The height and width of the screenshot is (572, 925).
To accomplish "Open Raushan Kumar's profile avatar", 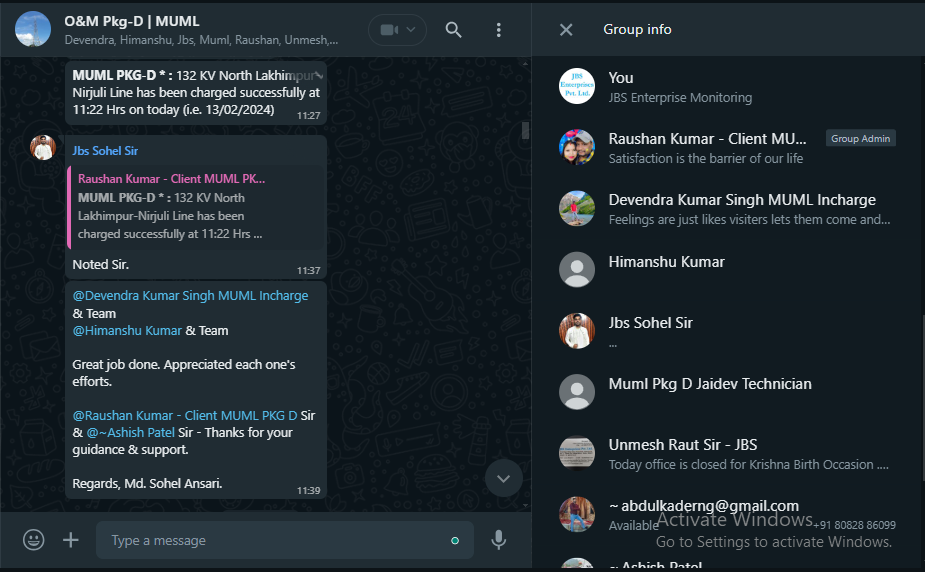I will (x=576, y=147).
